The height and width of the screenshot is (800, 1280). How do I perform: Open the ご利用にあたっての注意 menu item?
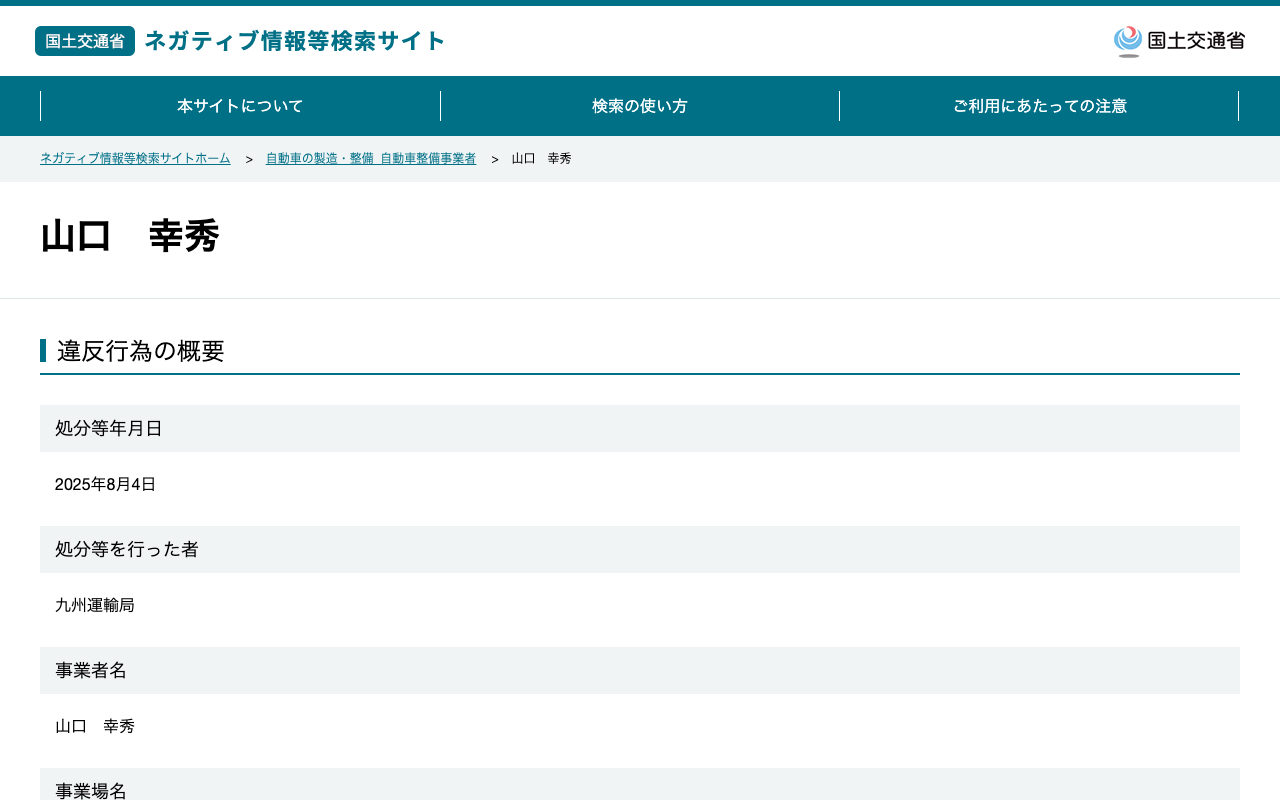(x=1039, y=106)
